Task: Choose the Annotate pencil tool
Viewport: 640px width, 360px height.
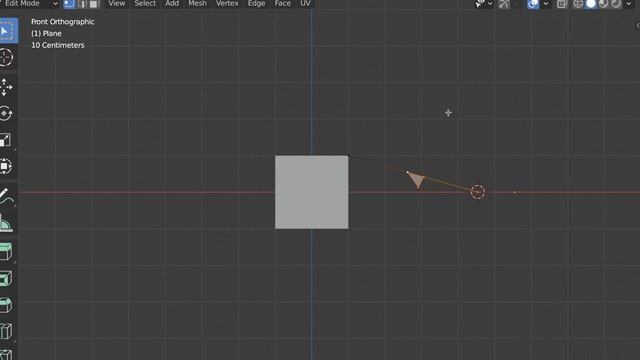Action: pos(6,196)
